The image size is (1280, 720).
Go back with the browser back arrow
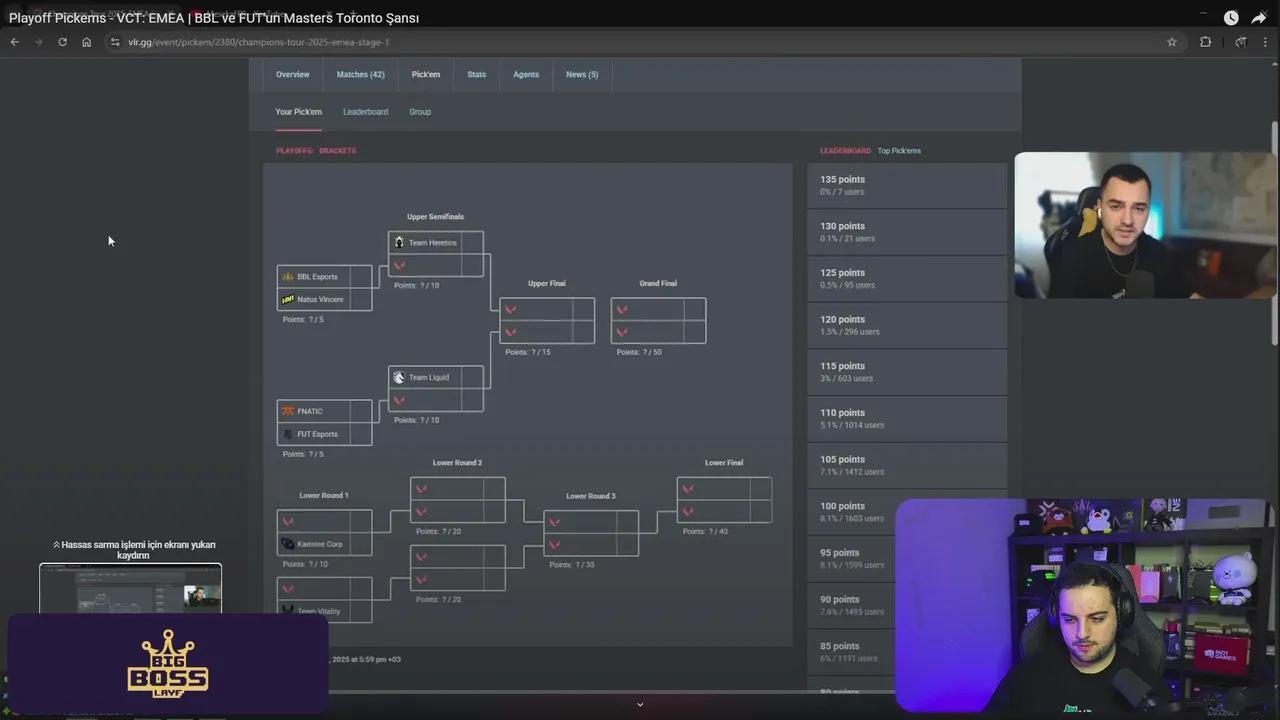(x=15, y=42)
